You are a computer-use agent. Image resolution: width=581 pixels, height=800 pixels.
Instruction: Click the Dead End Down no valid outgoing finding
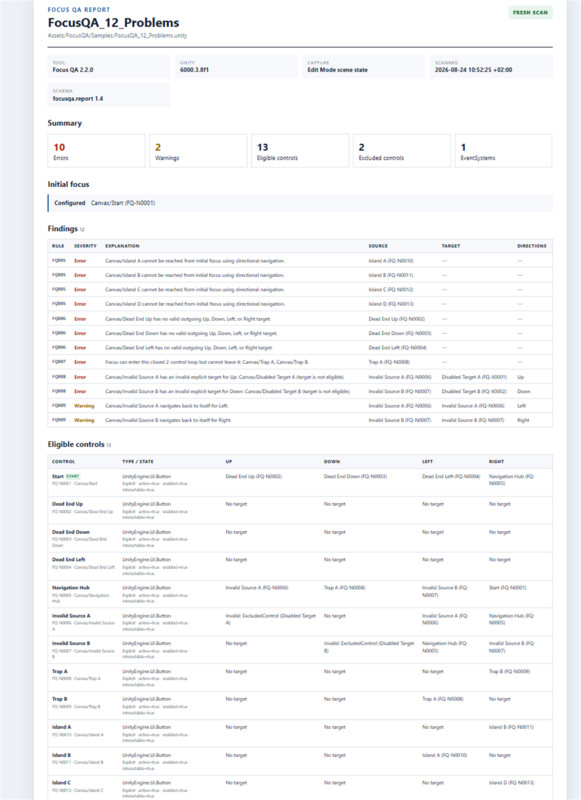pyautogui.click(x=300, y=333)
